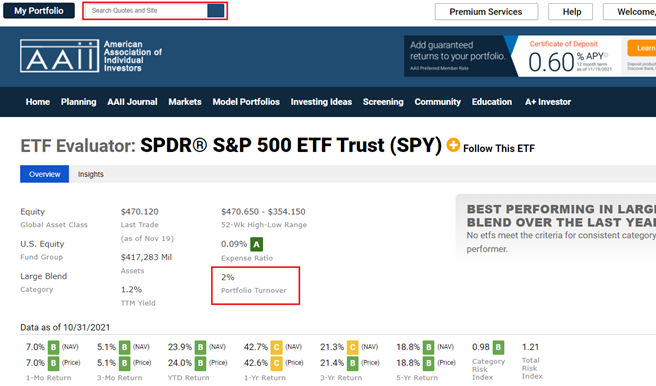Click the $417,283 Mil Assets value
656x386 pixels.
coord(146,257)
